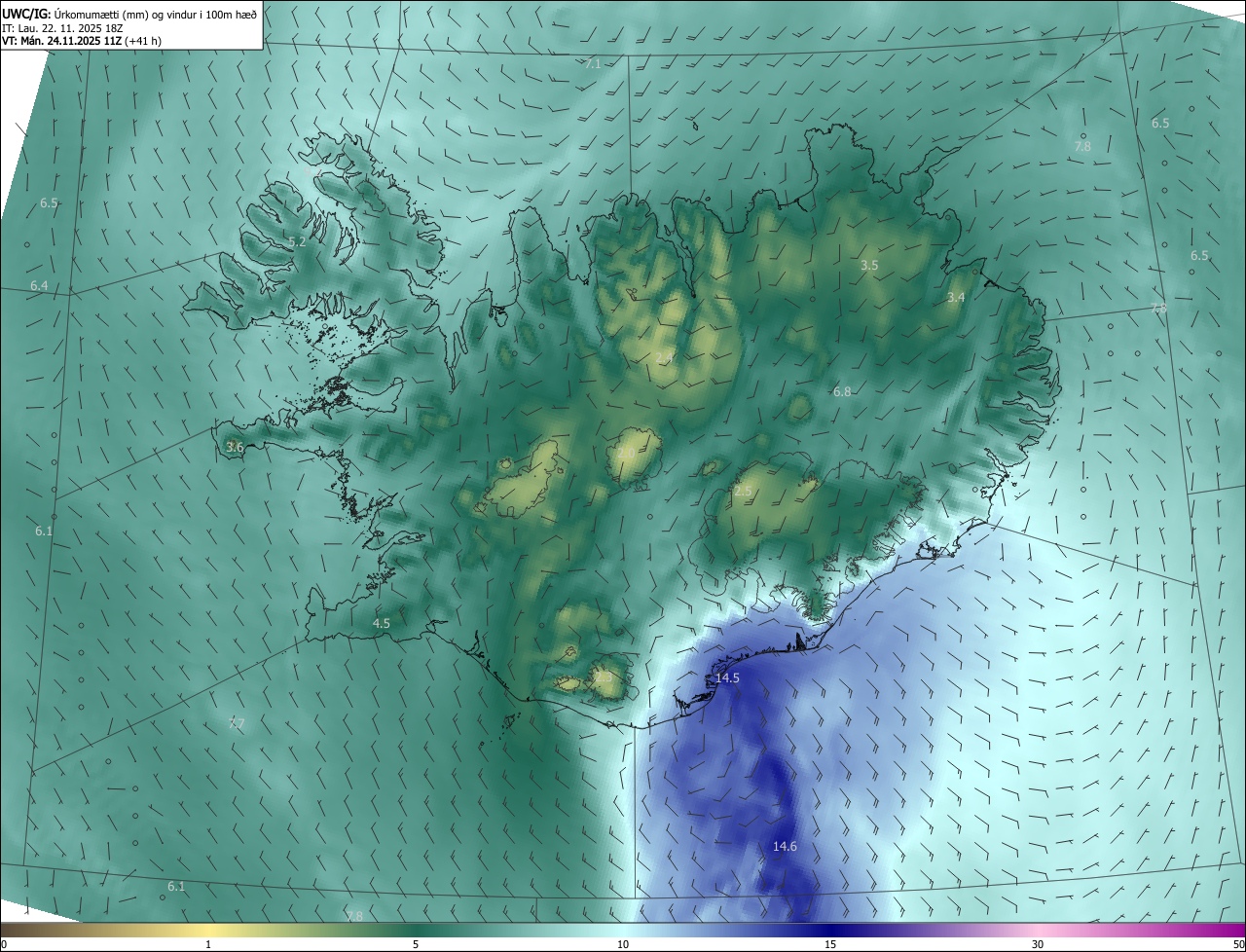Click the 7.1 value at the map's top
Viewport: 1246px width, 952px height.
pos(593,63)
